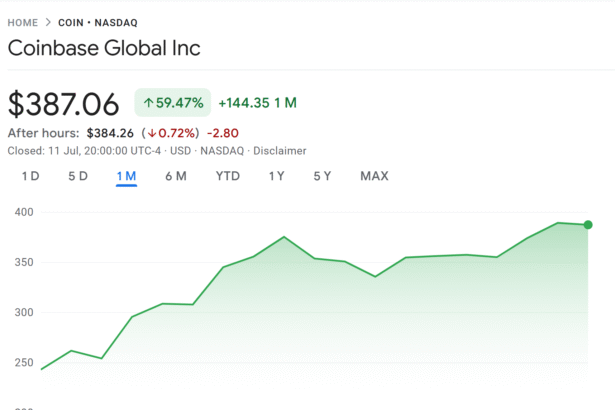The width and height of the screenshot is (615, 410).
Task: Select the 1 M time range tab
Action: (x=126, y=176)
